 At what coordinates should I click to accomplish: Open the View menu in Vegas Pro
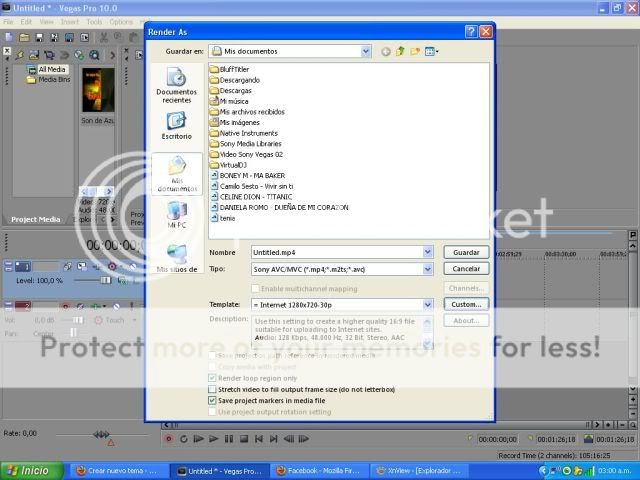pos(47,22)
